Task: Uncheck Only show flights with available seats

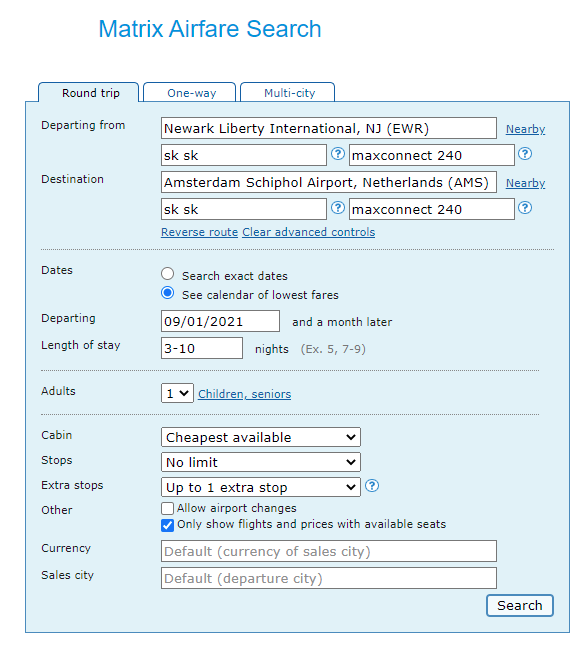Action: point(167,525)
